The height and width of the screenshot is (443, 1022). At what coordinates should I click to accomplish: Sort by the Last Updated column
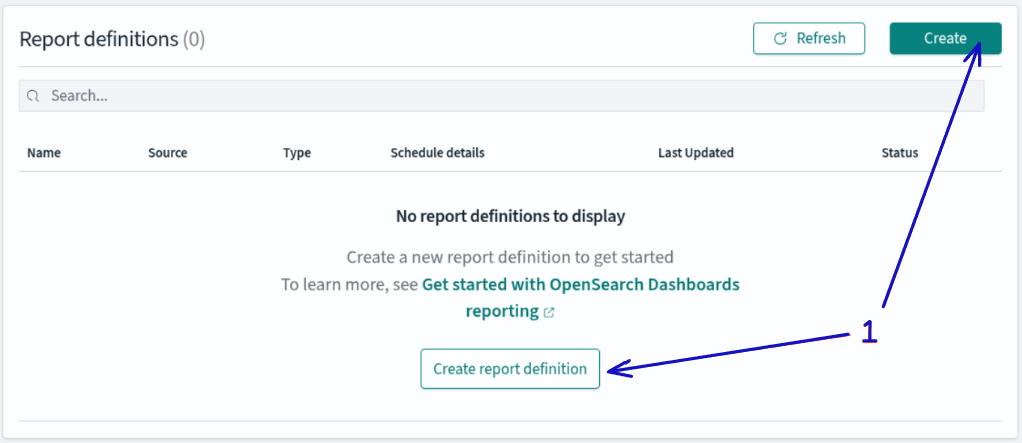[x=695, y=153]
